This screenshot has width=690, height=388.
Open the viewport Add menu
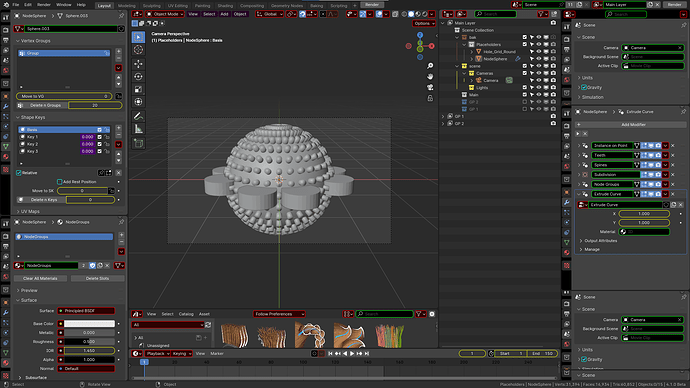click(224, 14)
